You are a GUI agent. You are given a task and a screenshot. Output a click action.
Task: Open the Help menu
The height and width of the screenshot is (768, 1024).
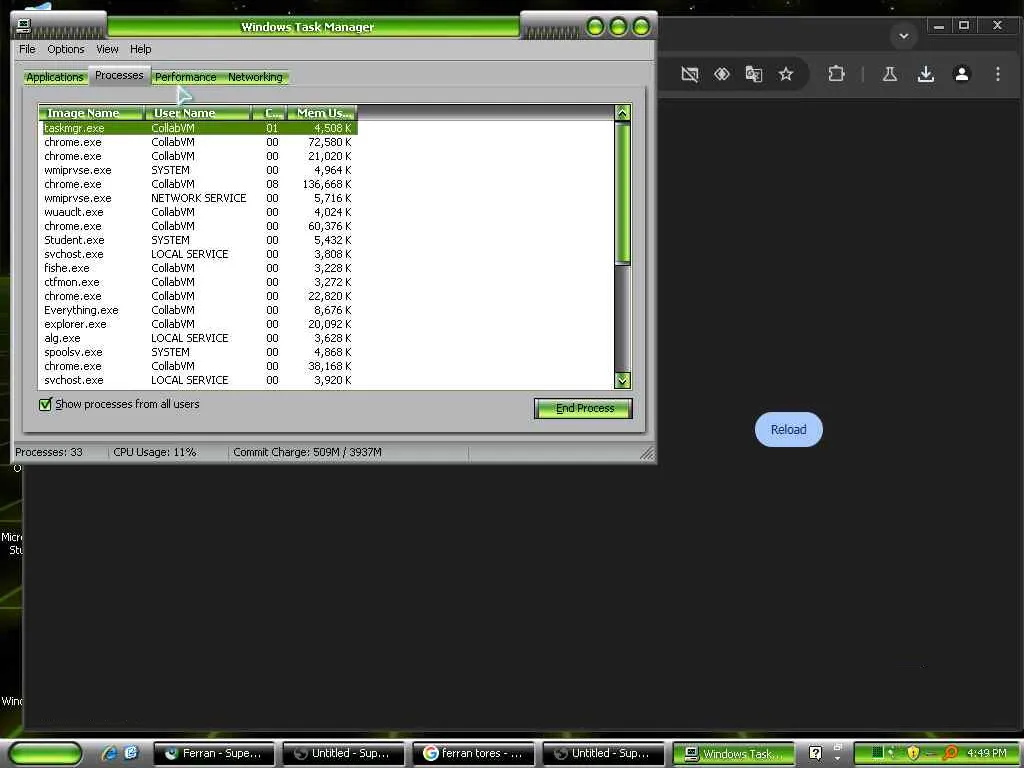[x=140, y=49]
